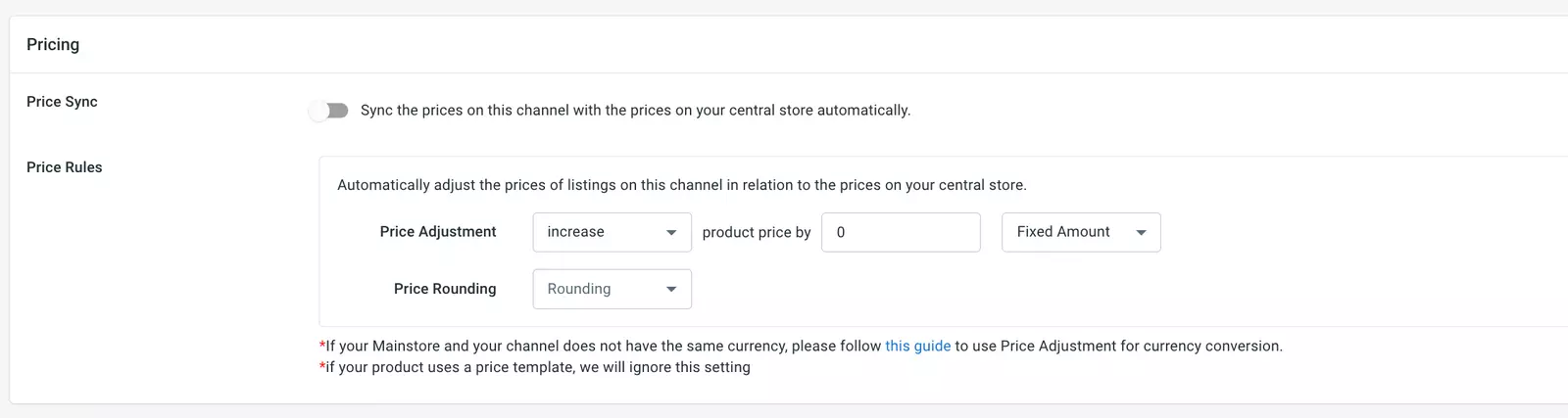Toggle the Price Sync switch on

328,111
